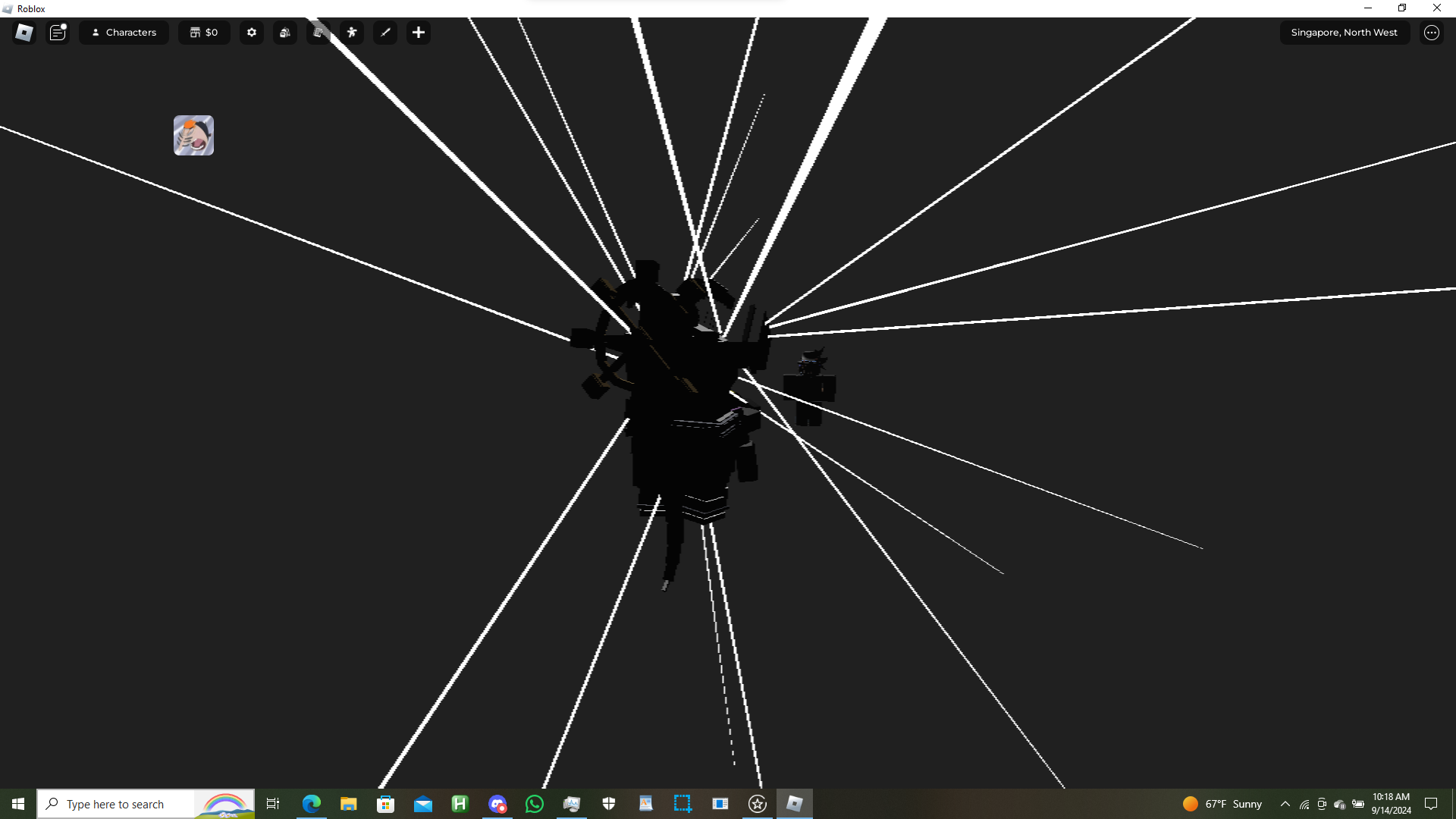Open WhatsApp from the taskbar

(x=535, y=804)
